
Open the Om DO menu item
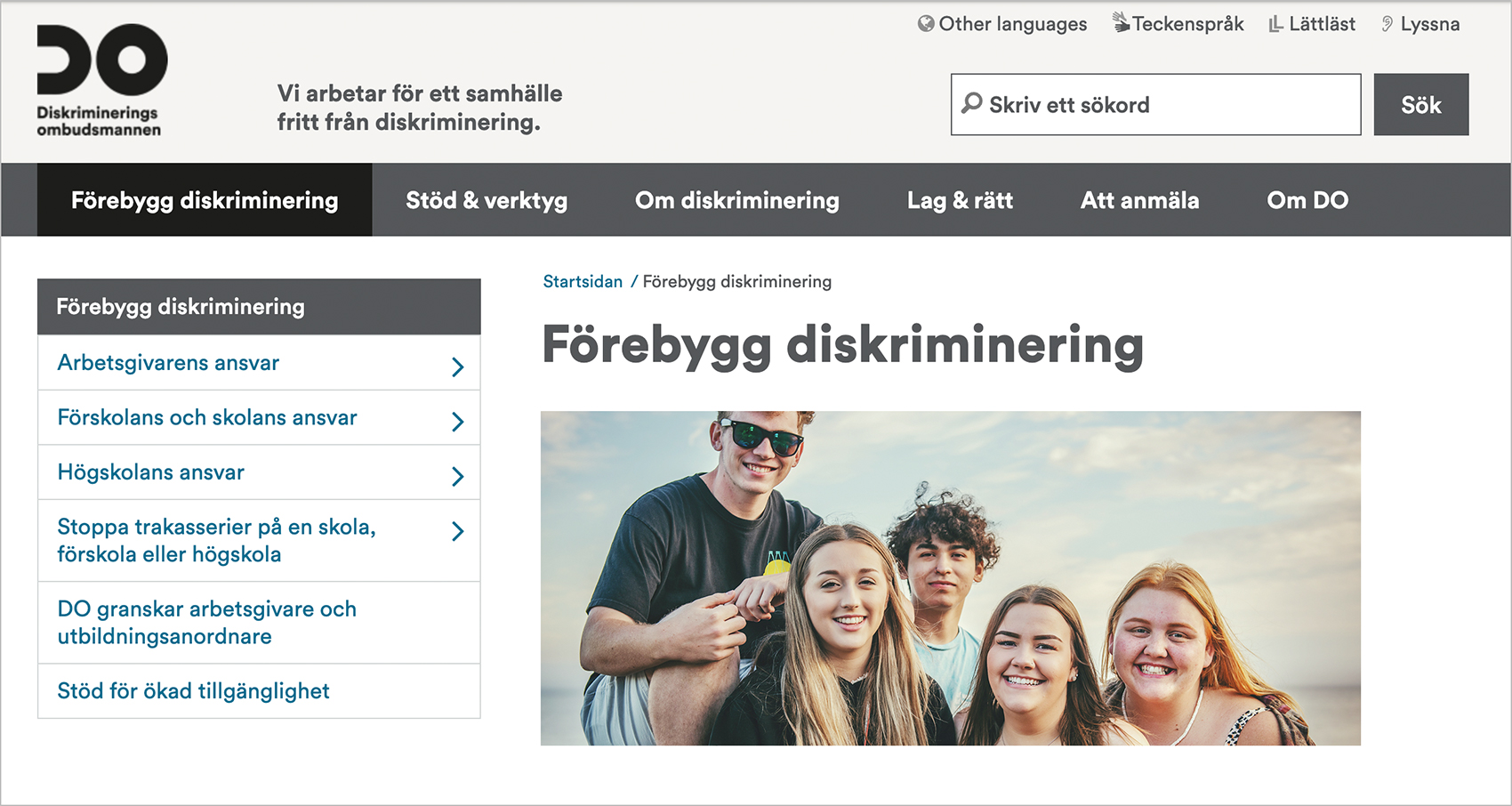tap(1307, 200)
